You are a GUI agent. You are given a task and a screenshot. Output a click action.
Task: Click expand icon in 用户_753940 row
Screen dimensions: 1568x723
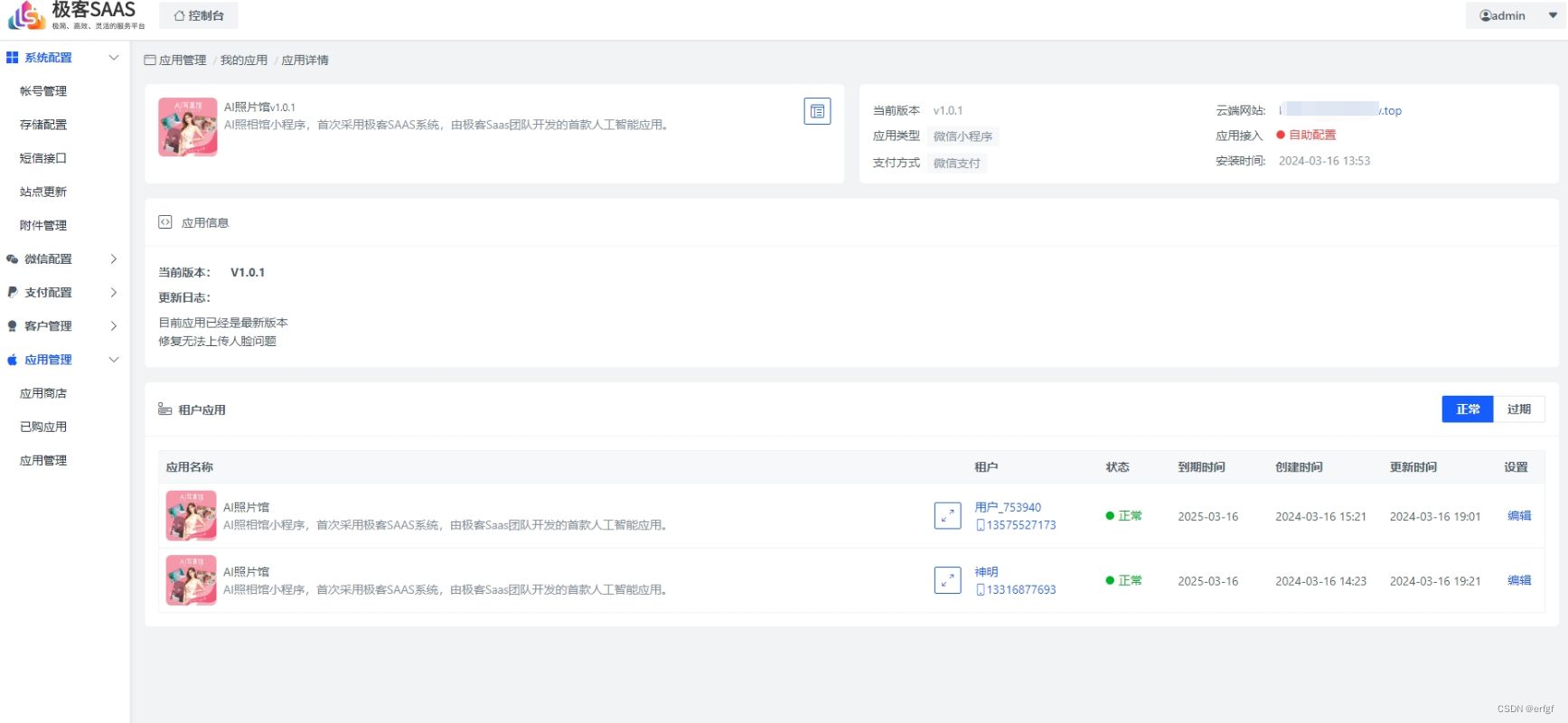[947, 515]
